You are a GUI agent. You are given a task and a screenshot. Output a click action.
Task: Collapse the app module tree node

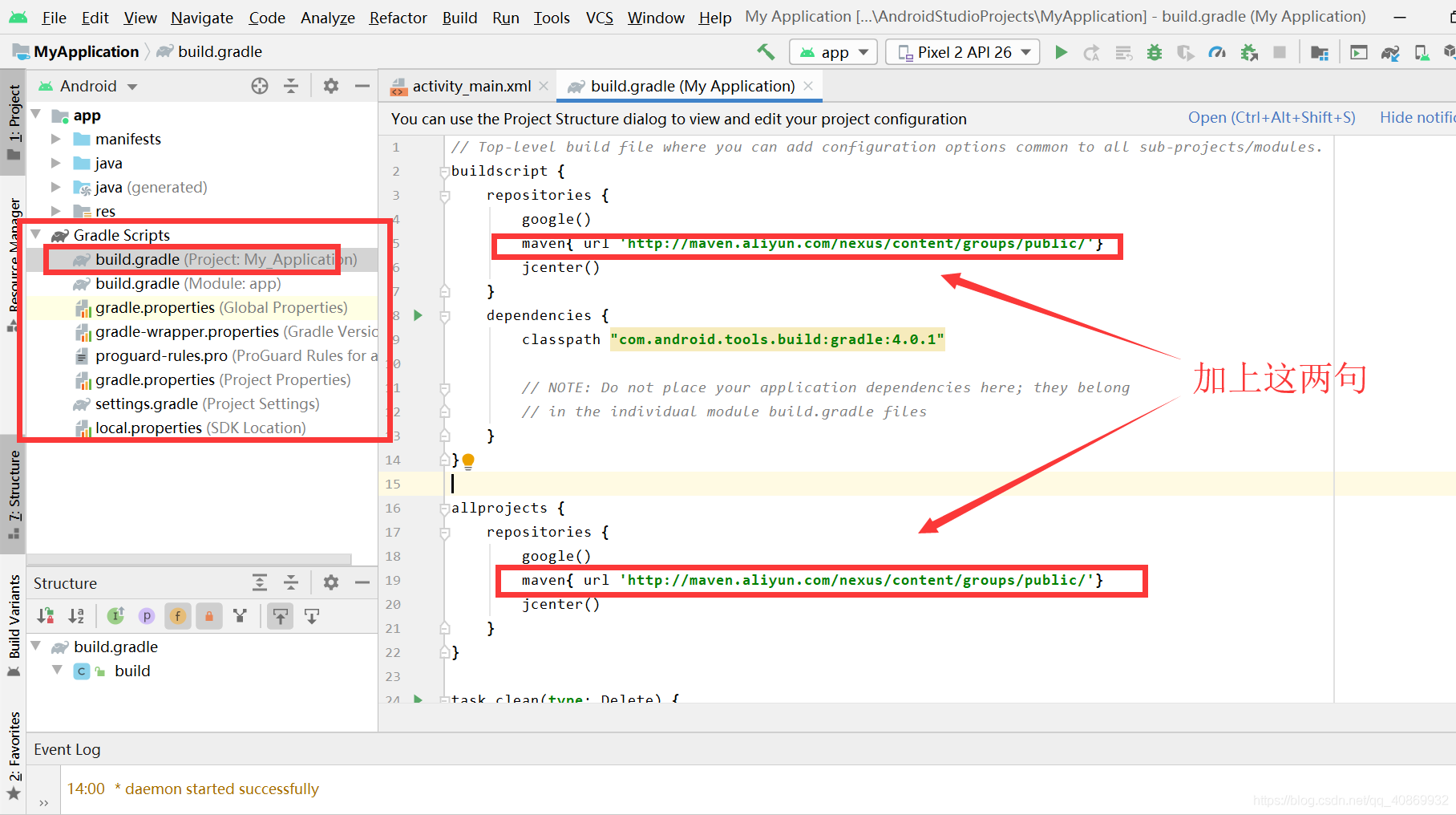click(x=36, y=116)
